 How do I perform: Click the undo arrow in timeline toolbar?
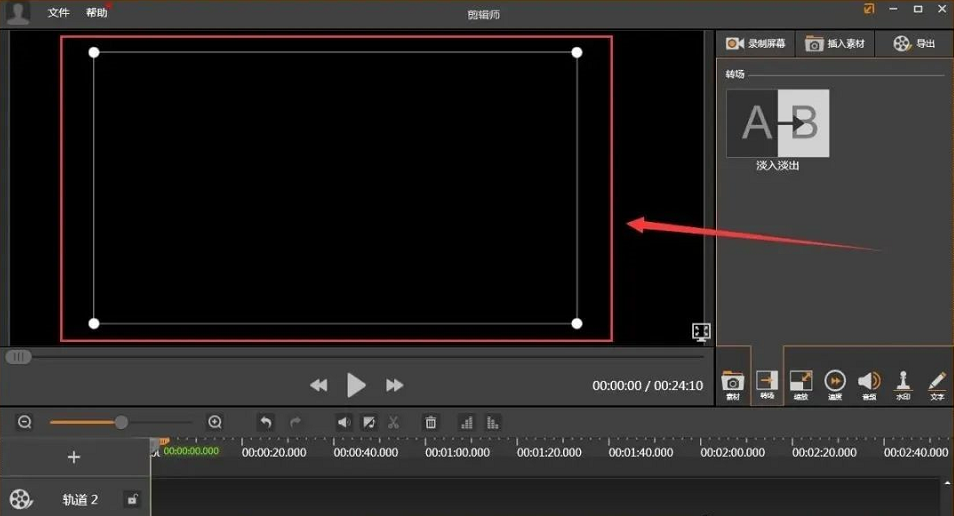coord(266,423)
